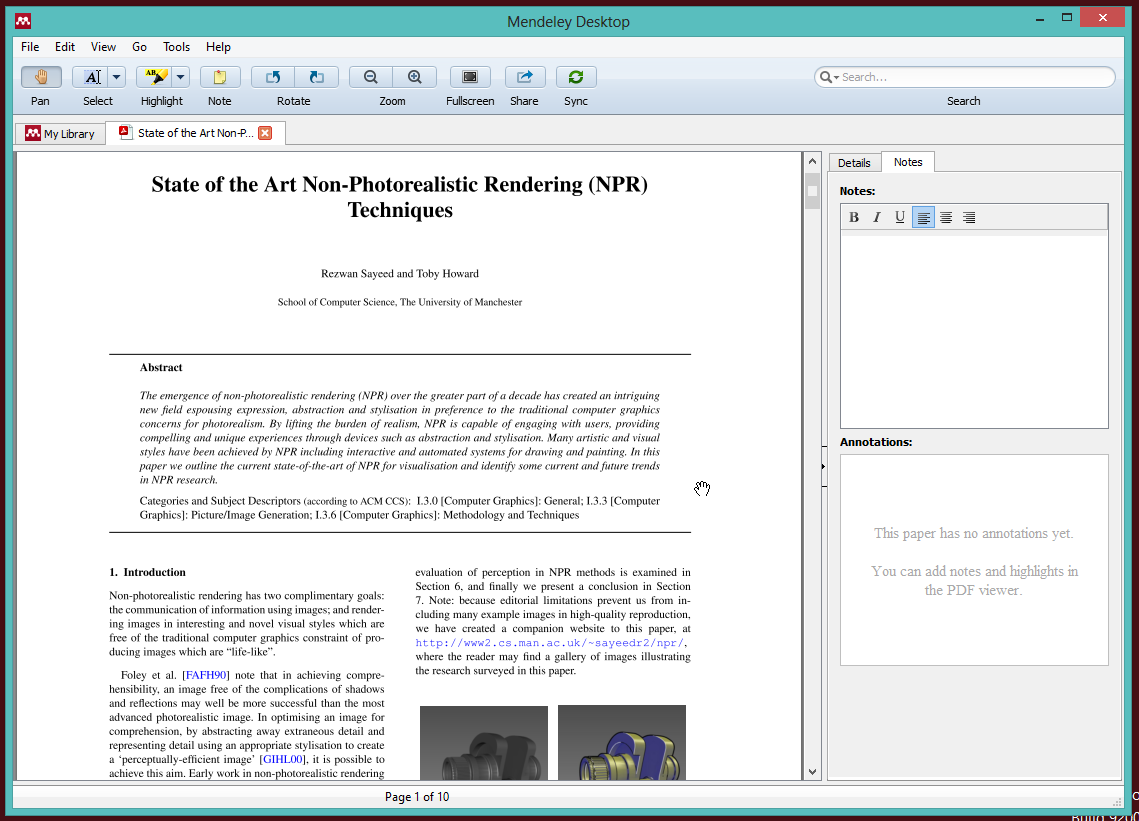Open the companion website hyperlink
This screenshot has height=821, width=1139.
tap(552, 642)
